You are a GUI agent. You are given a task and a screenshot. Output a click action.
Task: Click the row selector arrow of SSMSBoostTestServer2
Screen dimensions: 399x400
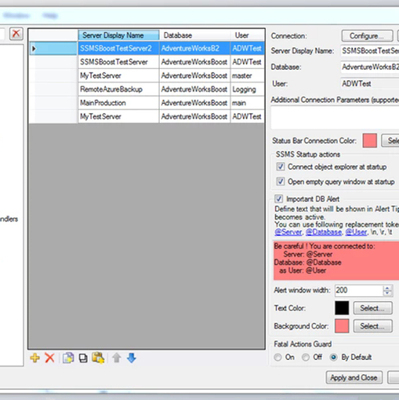point(34,49)
